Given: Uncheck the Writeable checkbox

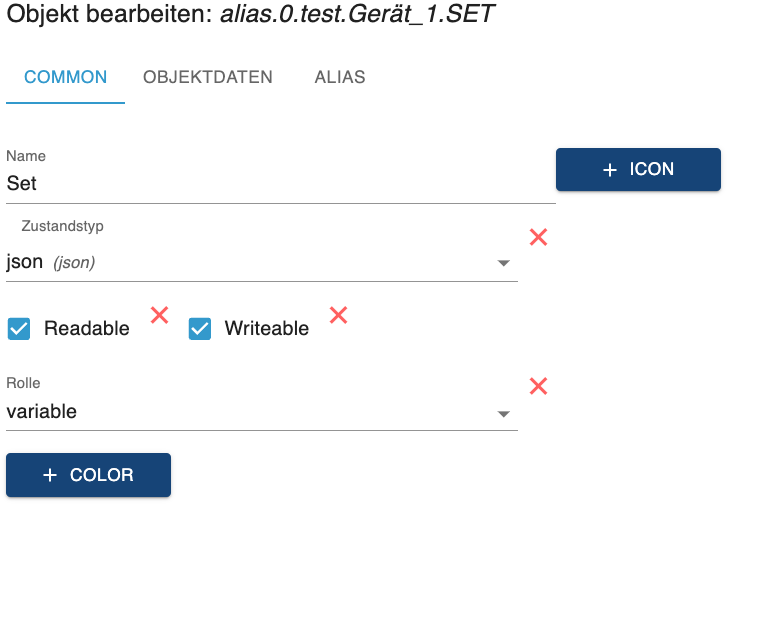Looking at the screenshot, I should (x=200, y=328).
